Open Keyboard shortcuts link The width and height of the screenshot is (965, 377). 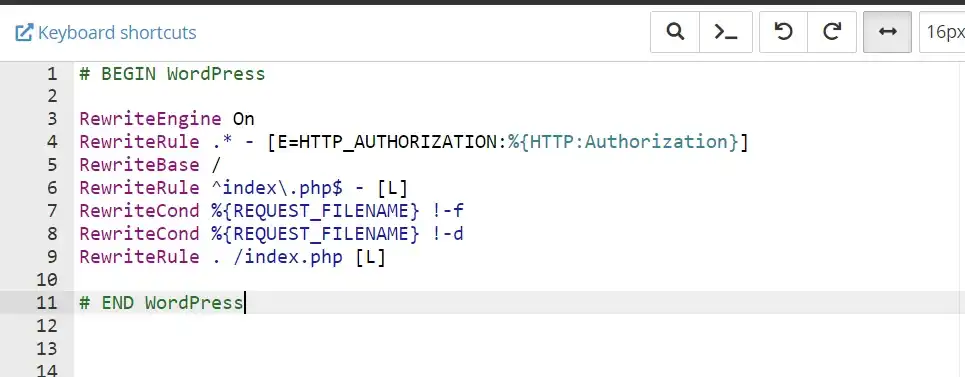pyautogui.click(x=117, y=33)
